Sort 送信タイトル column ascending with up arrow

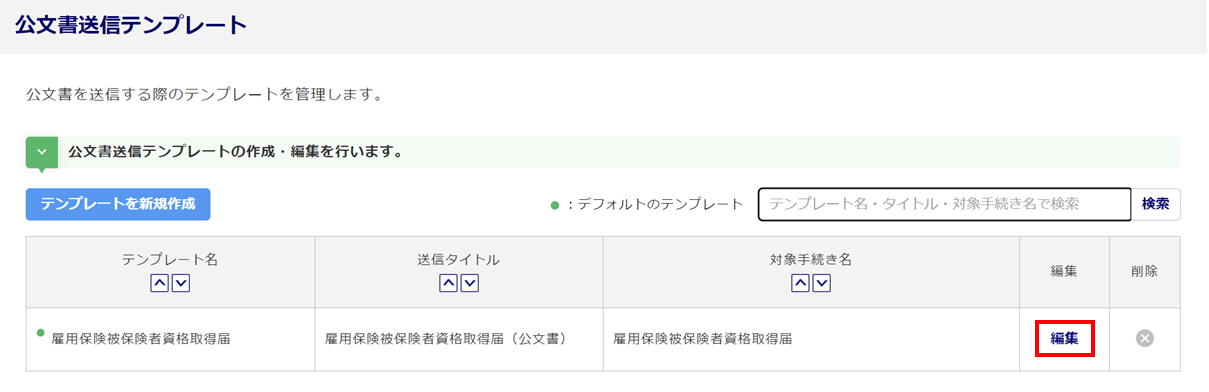point(448,284)
